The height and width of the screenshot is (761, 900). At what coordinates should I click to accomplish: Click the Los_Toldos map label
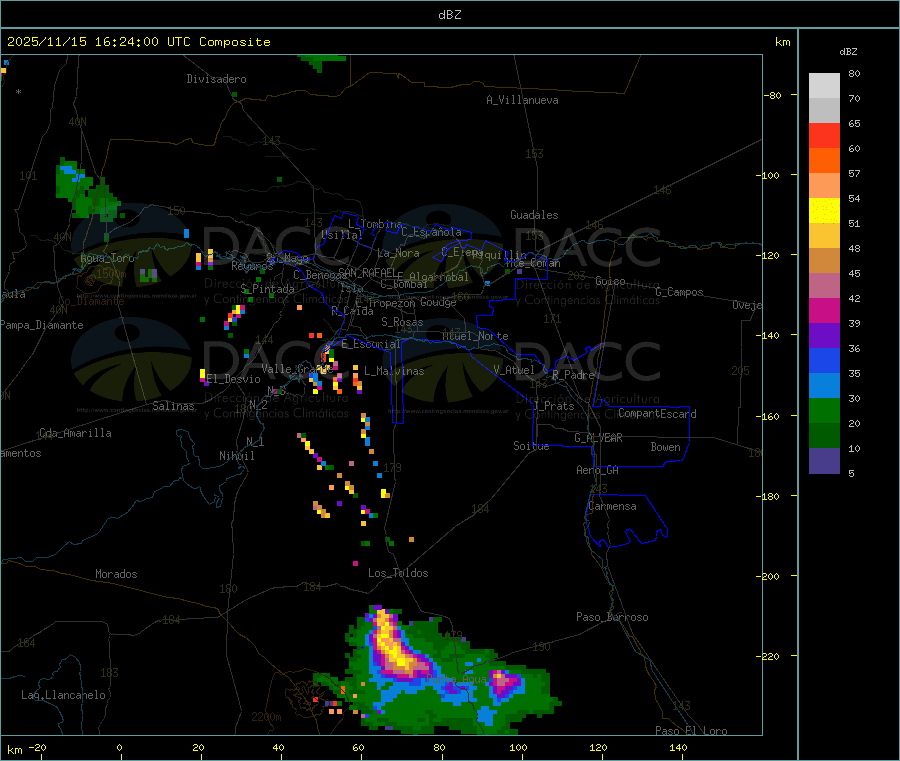(x=398, y=573)
